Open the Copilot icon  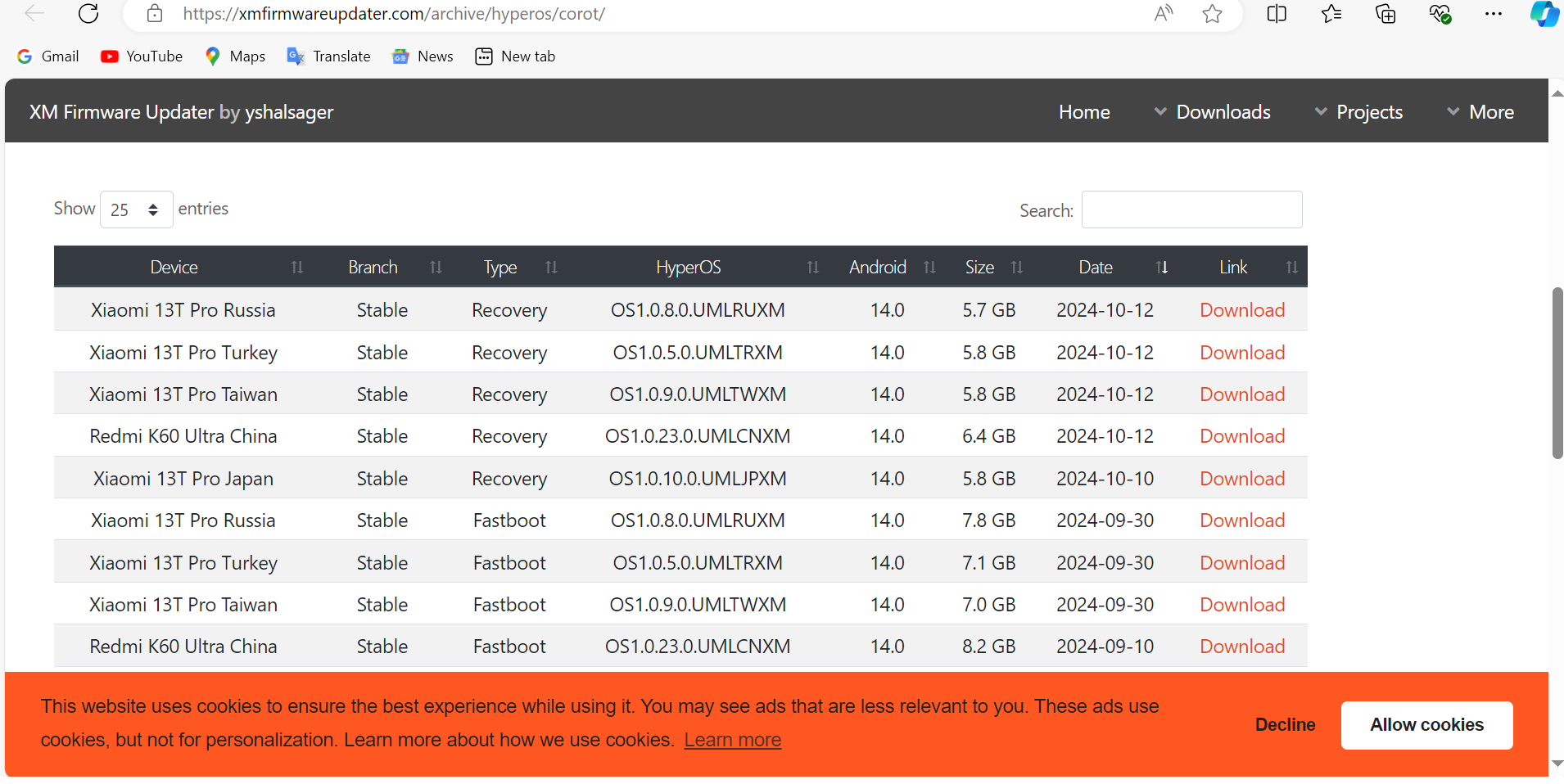(1544, 13)
